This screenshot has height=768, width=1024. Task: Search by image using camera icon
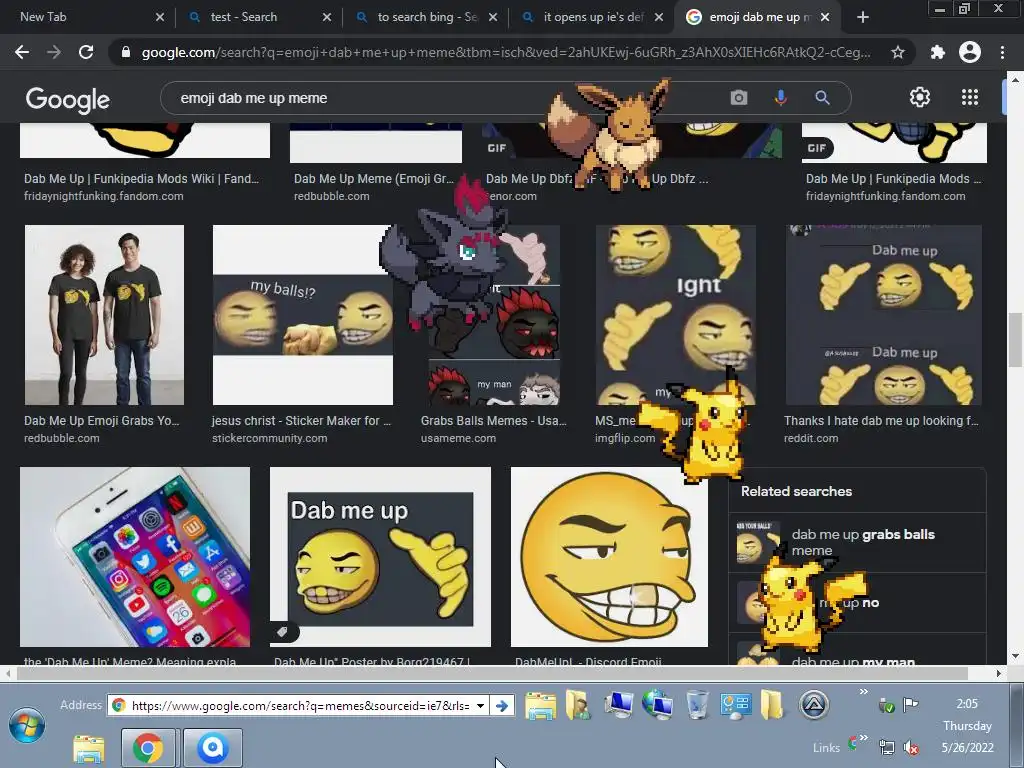[x=739, y=98]
